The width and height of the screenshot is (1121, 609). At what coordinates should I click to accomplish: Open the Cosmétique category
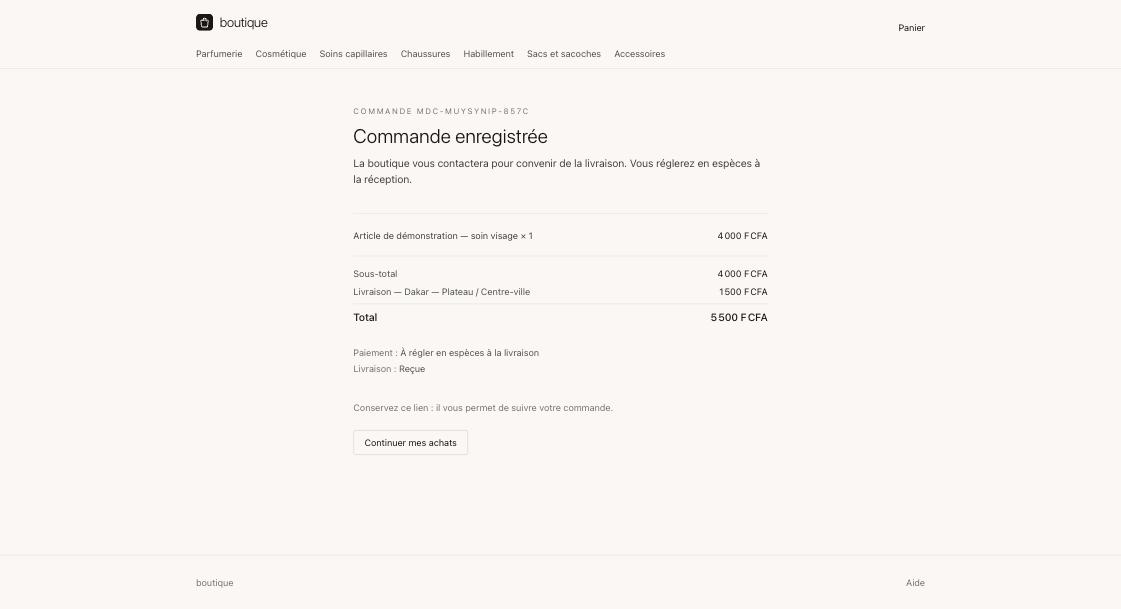click(280, 54)
